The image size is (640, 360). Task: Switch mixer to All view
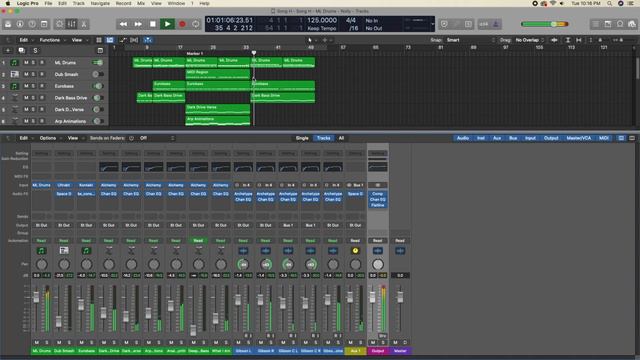[x=341, y=138]
